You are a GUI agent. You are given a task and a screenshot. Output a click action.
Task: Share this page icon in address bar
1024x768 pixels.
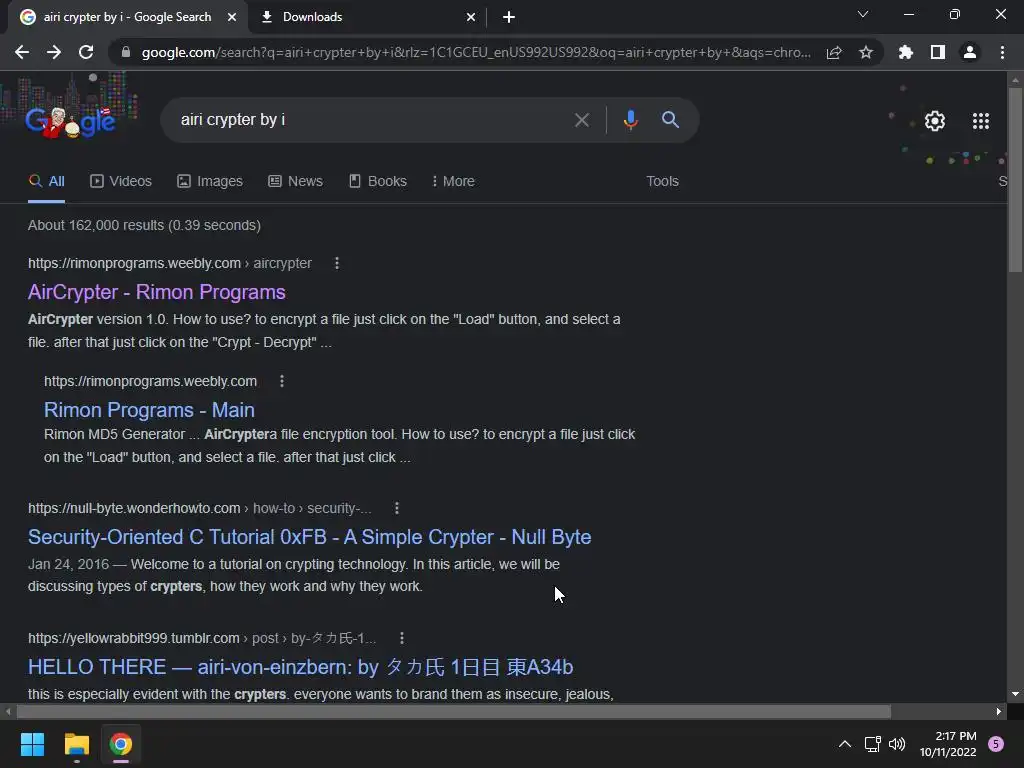(834, 52)
